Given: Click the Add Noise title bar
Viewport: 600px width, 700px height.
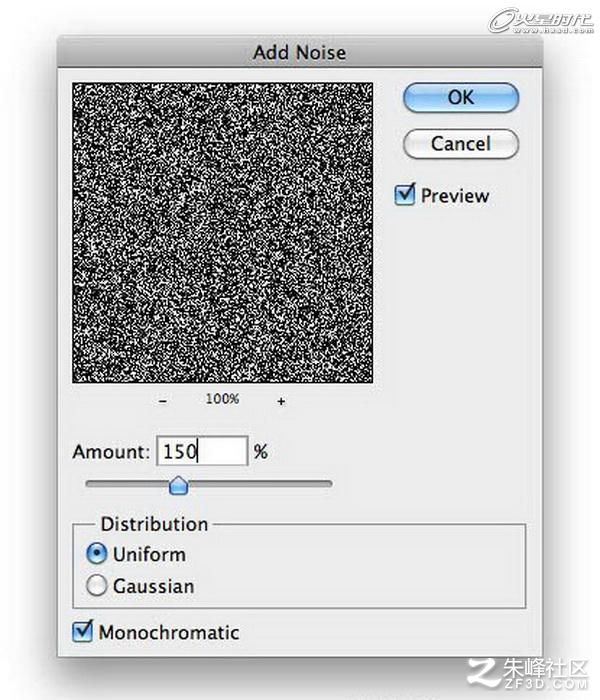Looking at the screenshot, I should (300, 52).
